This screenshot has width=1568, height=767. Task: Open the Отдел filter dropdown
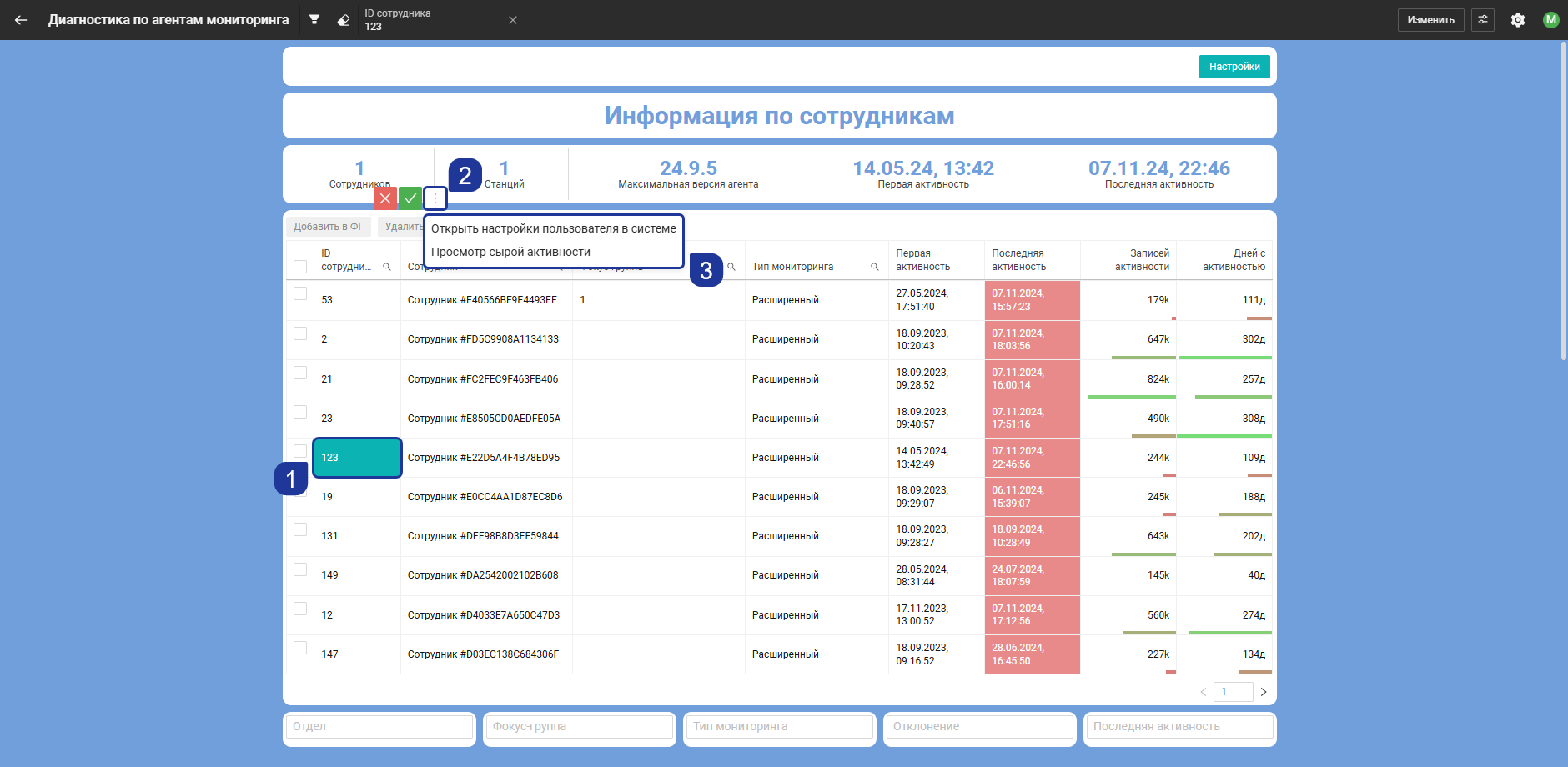(379, 727)
